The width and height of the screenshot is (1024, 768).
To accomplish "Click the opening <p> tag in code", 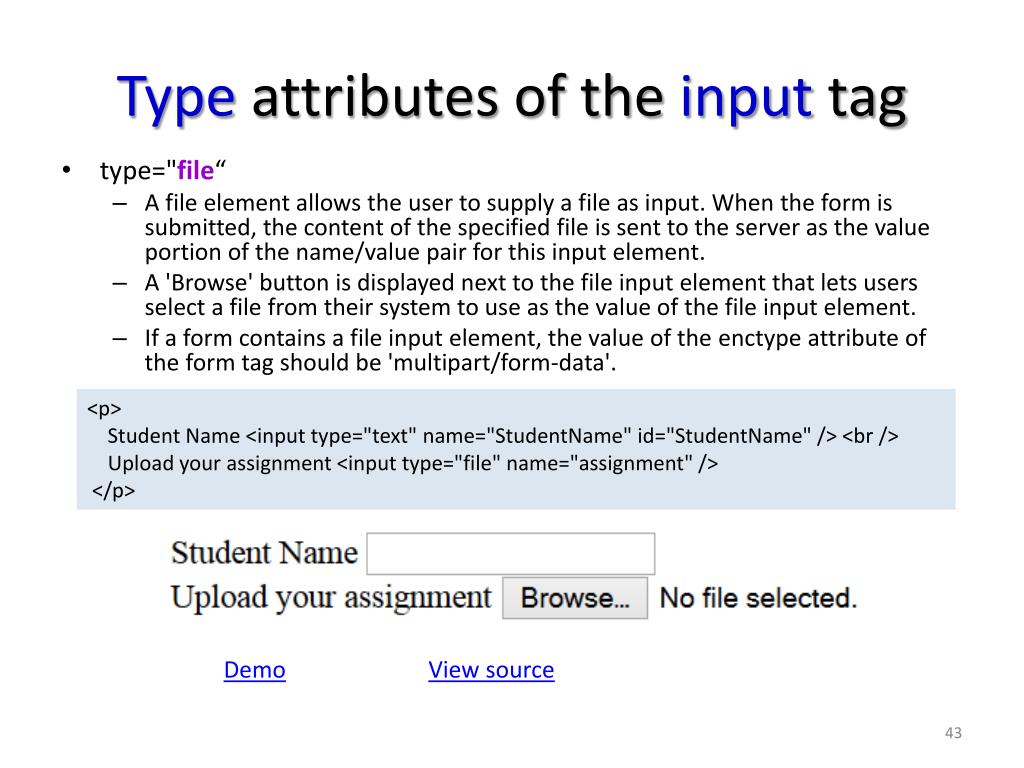I will pos(104,409).
